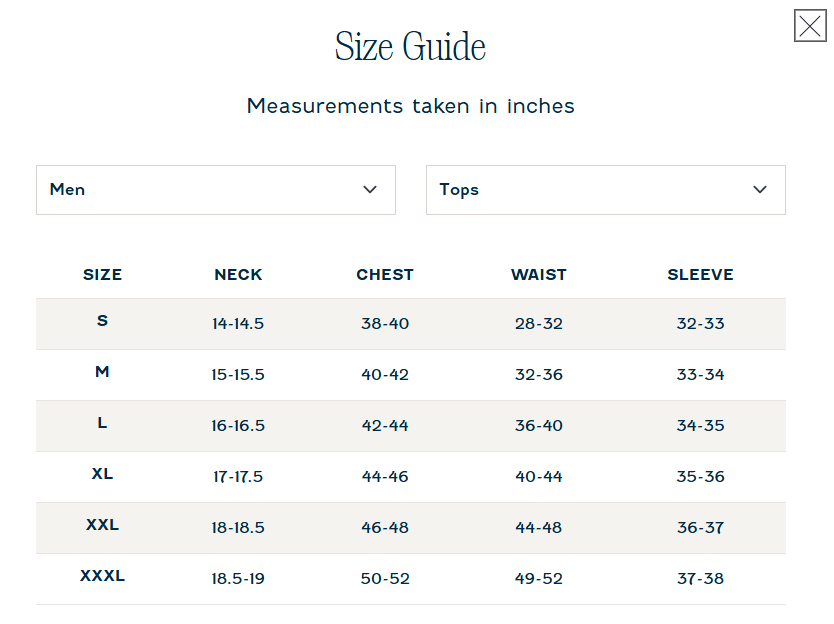Click the neck value 17-17.5

[x=238, y=477]
